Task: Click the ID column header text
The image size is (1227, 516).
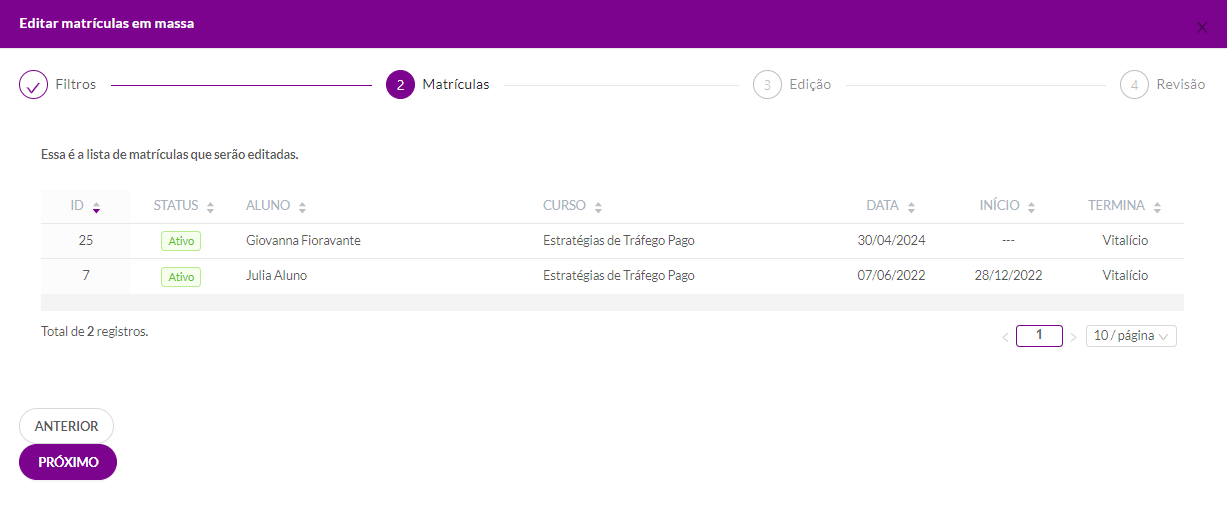Action: [x=77, y=206]
